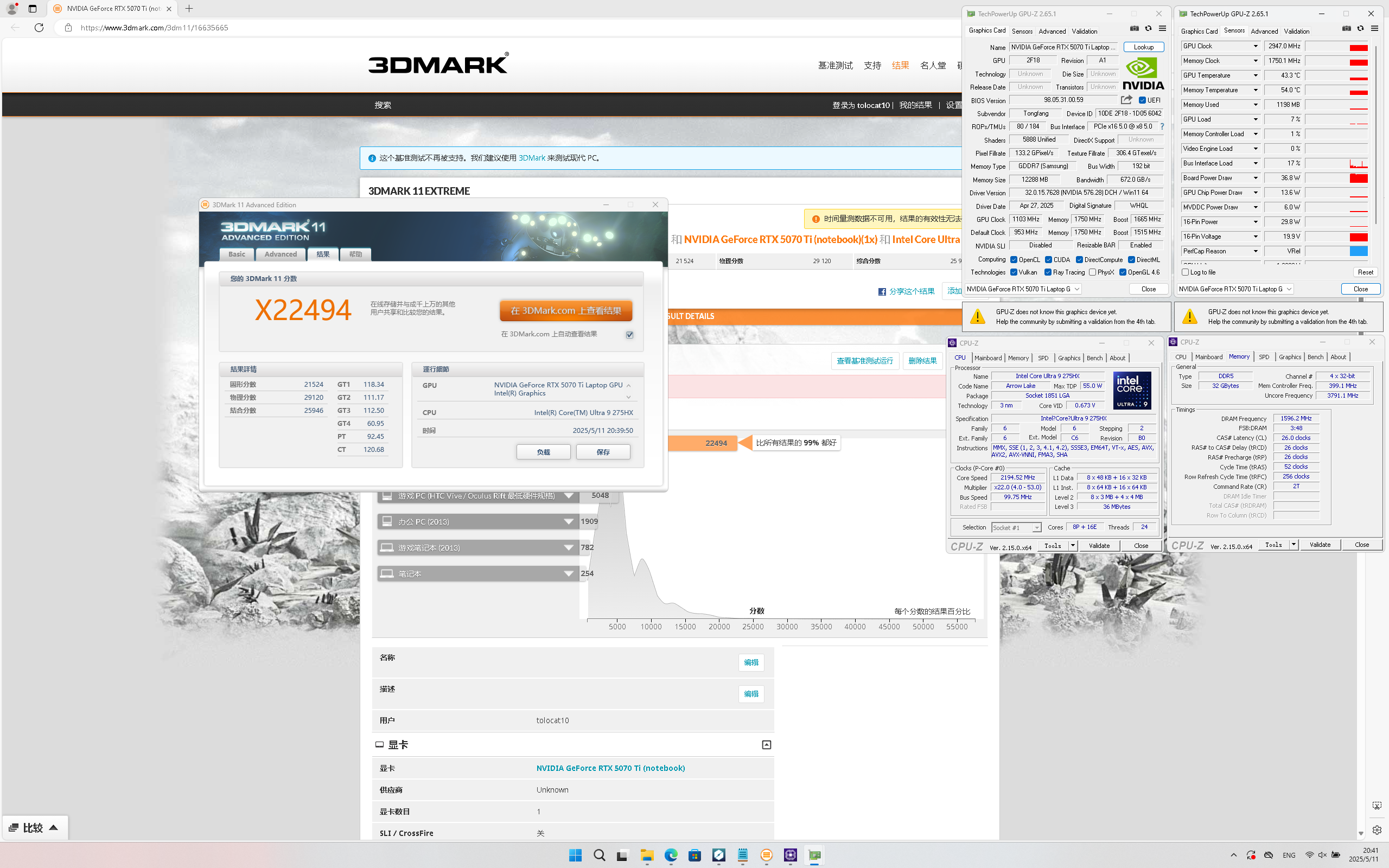Click the browser profile avatar icon
This screenshot has height=868, width=1389.
click(11, 9)
